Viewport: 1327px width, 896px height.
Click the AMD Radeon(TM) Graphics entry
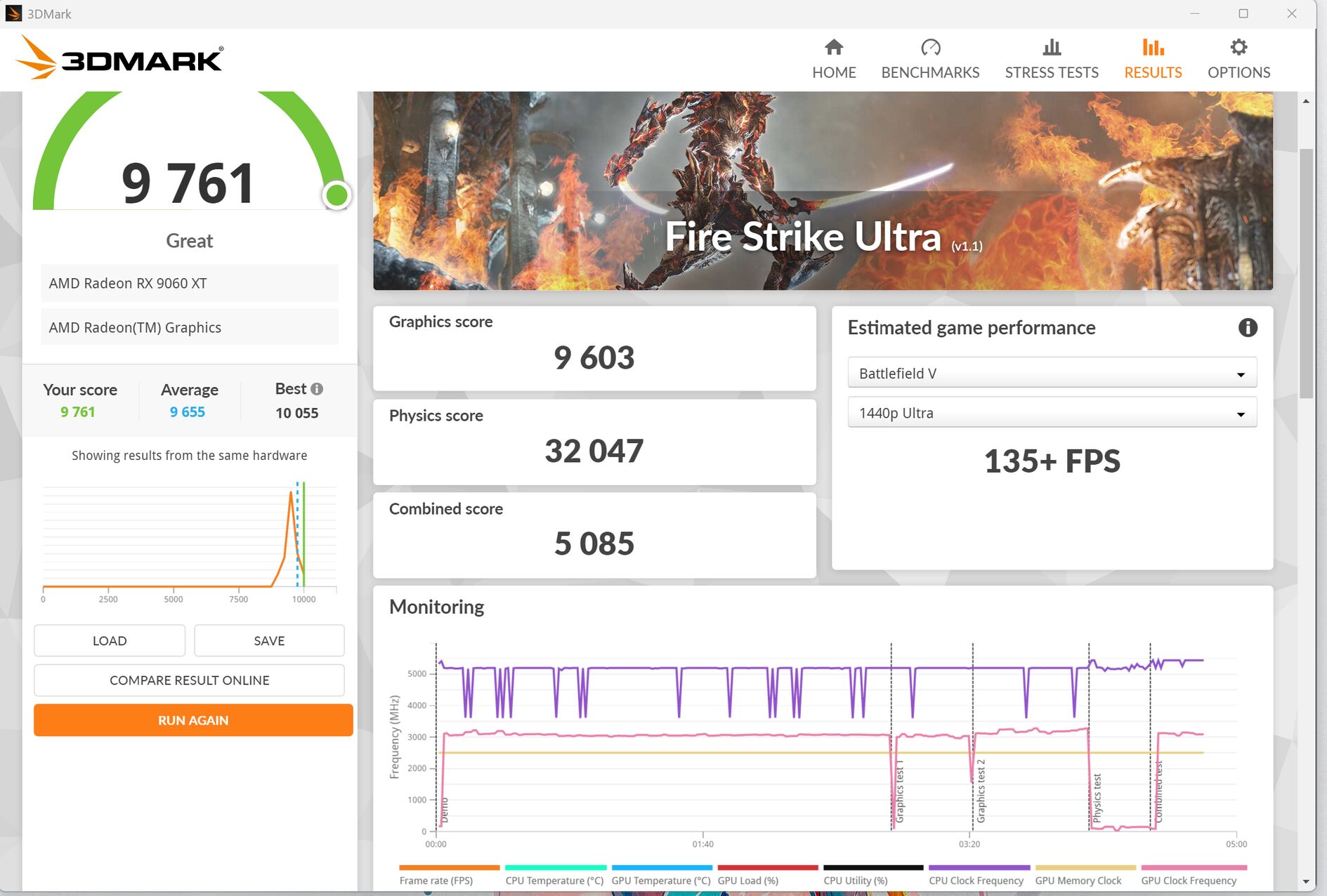click(x=190, y=327)
